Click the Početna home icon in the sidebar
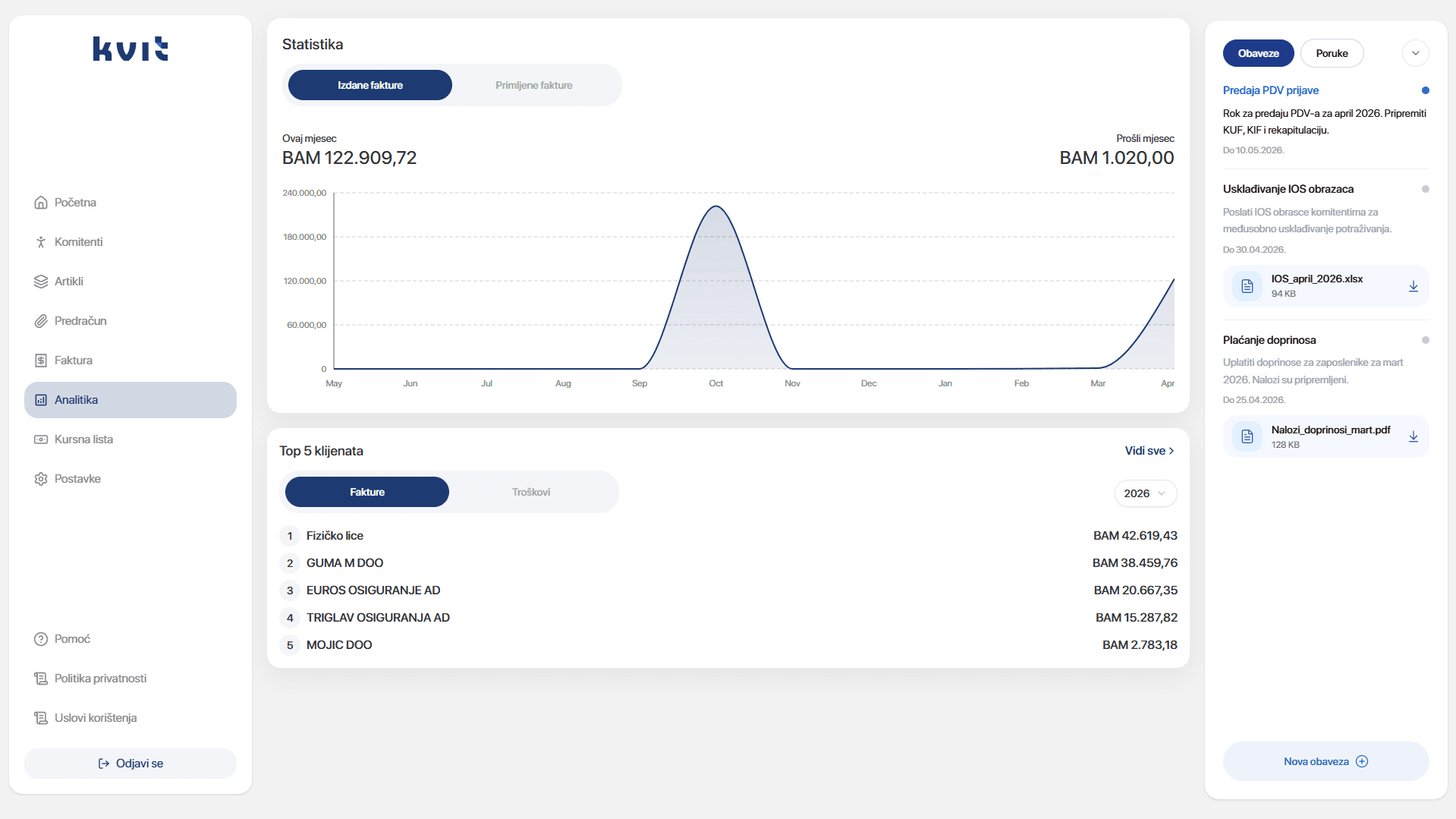Viewport: 1456px width, 819px height. pos(41,203)
